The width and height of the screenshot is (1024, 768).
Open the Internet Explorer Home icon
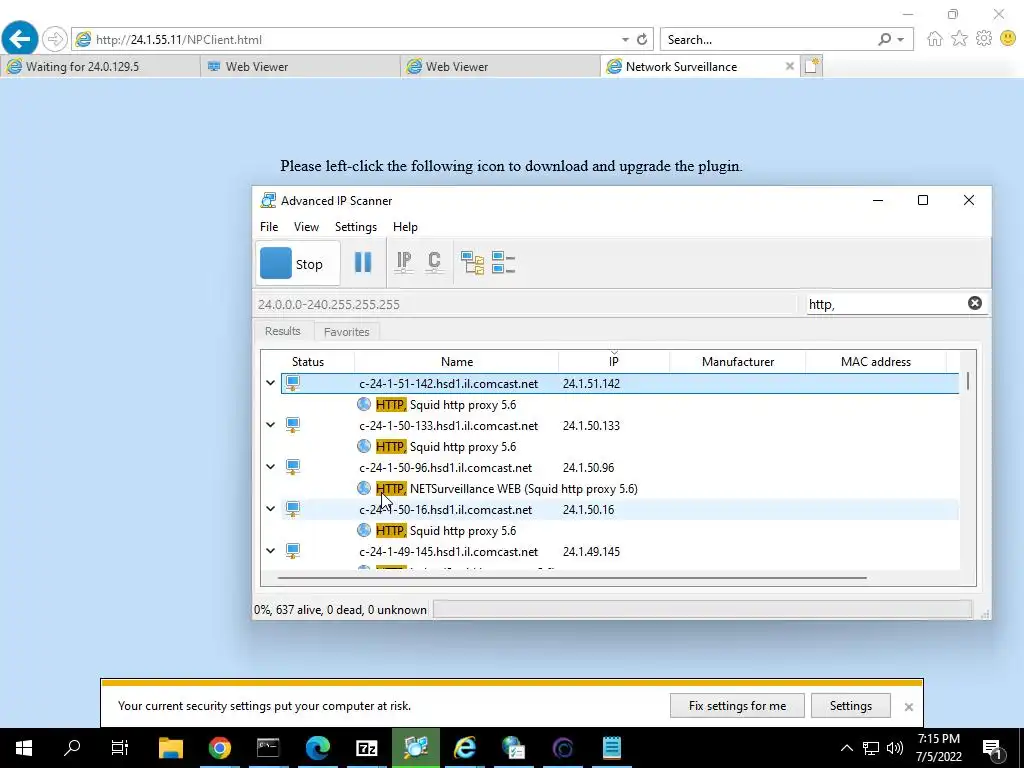click(x=935, y=39)
